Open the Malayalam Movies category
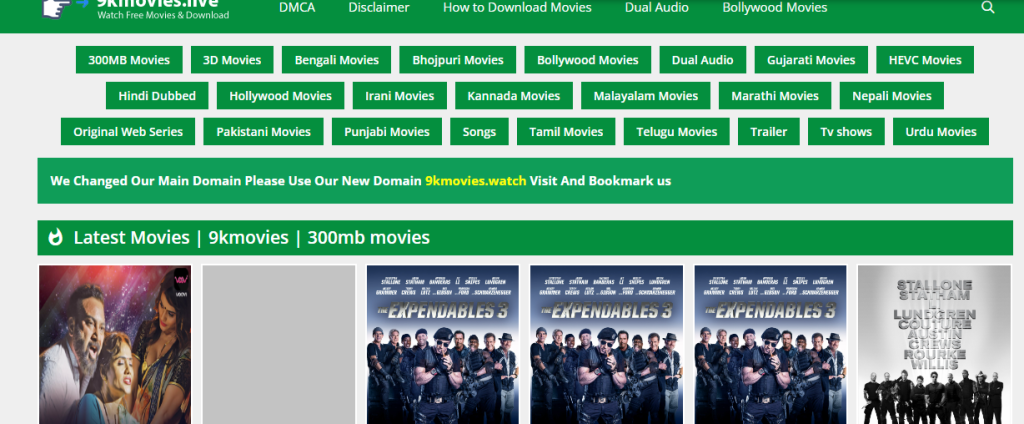The image size is (1024, 424). (x=646, y=95)
